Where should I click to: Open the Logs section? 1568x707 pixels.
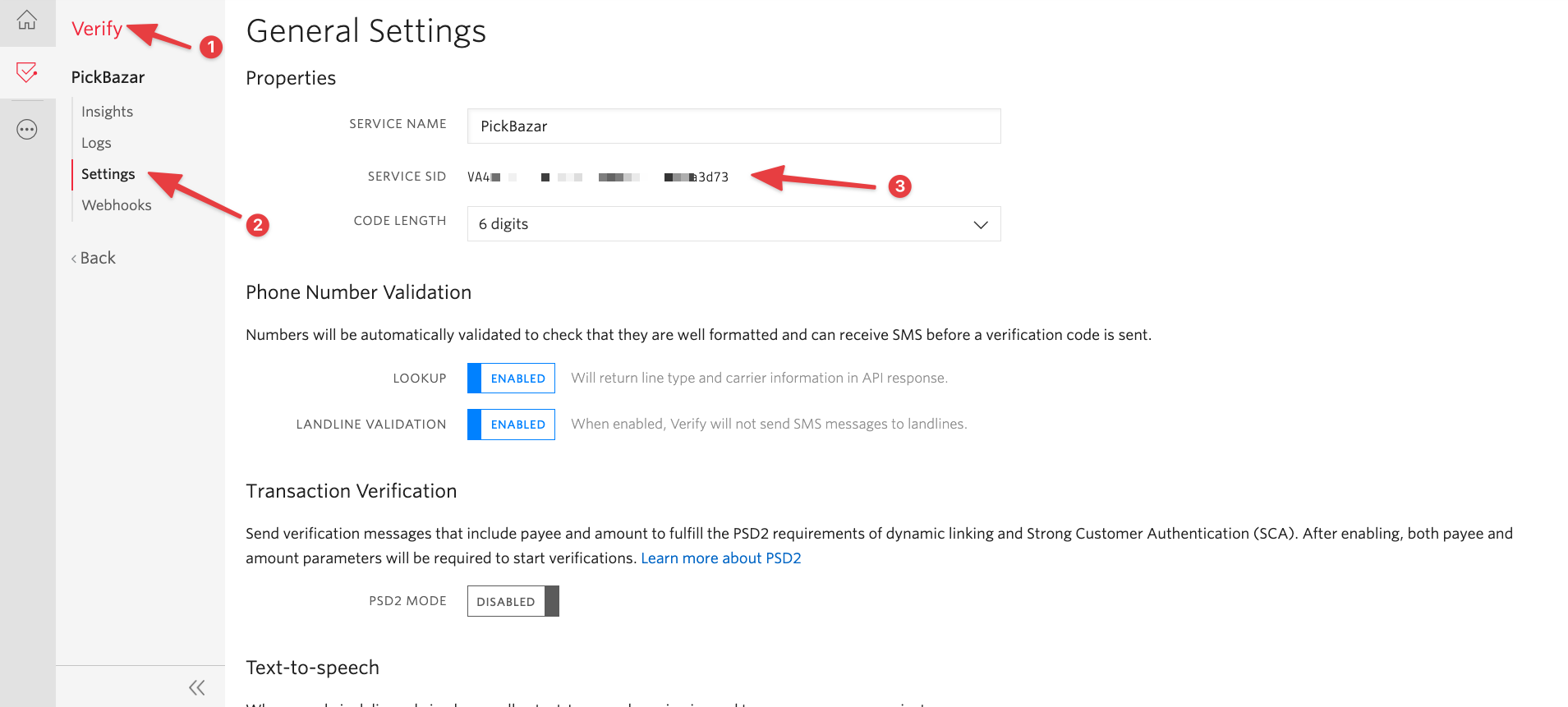tap(96, 143)
